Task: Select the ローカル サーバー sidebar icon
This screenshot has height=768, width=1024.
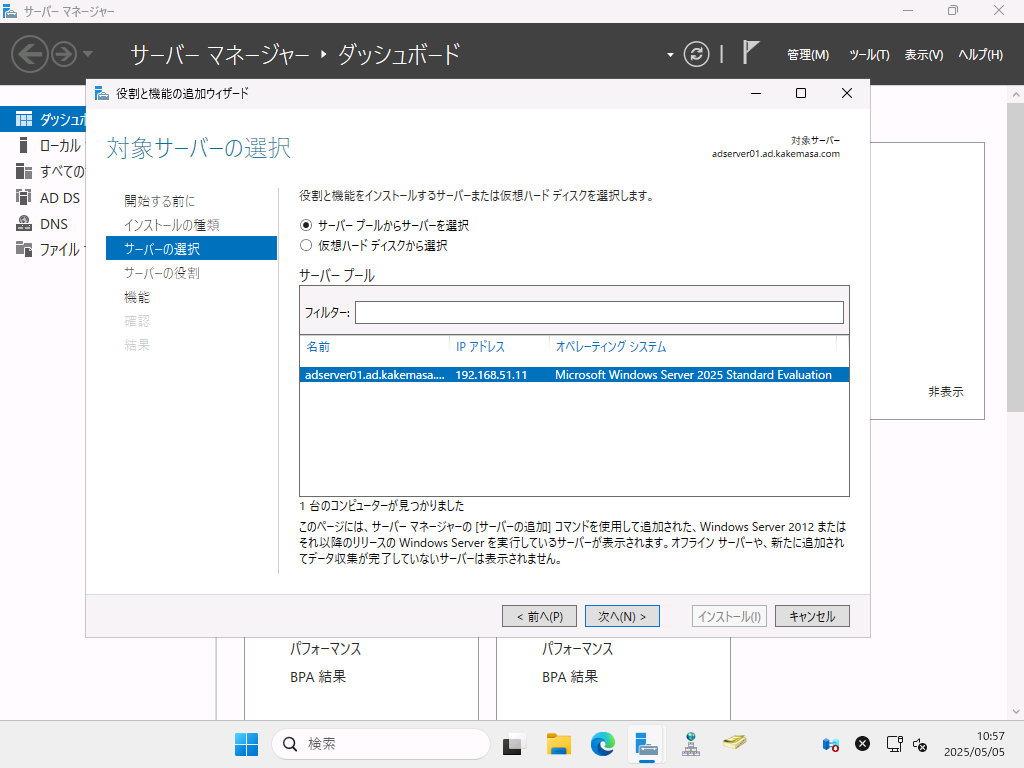Action: click(24, 145)
